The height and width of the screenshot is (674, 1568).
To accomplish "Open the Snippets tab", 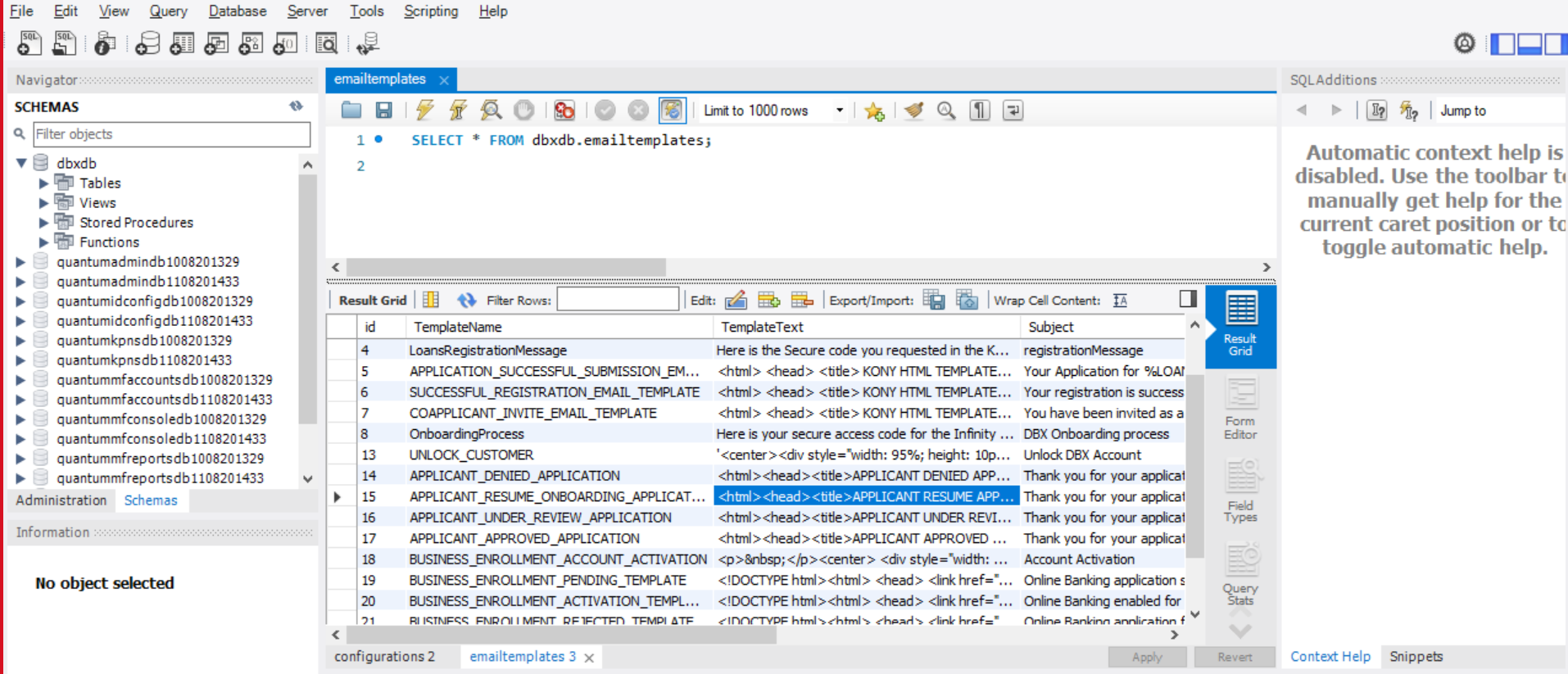I will click(1416, 657).
